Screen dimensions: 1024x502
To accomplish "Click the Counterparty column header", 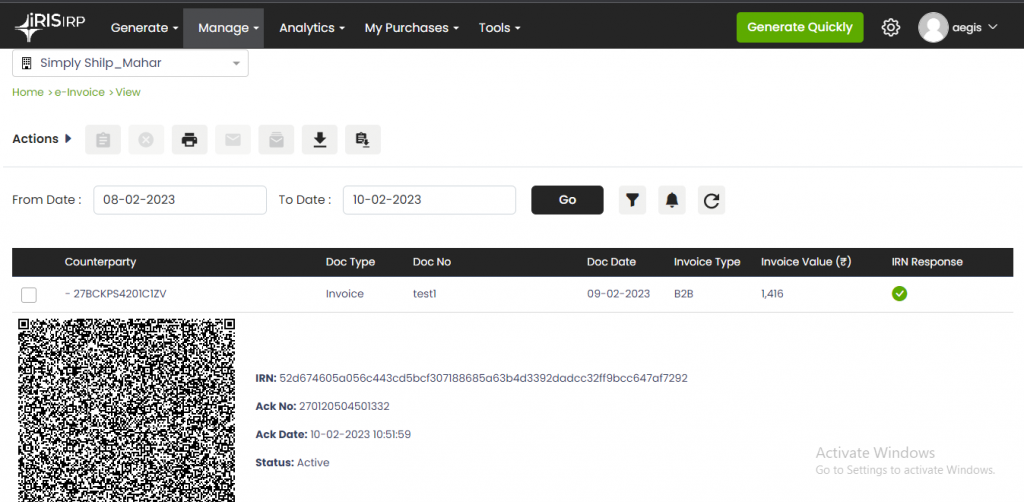I will [100, 262].
